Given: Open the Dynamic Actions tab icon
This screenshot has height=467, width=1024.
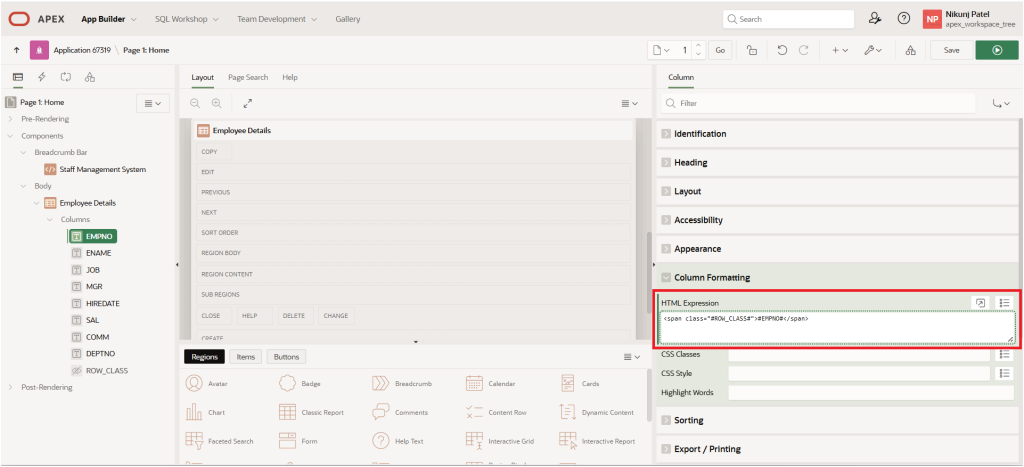Looking at the screenshot, I should pyautogui.click(x=41, y=77).
